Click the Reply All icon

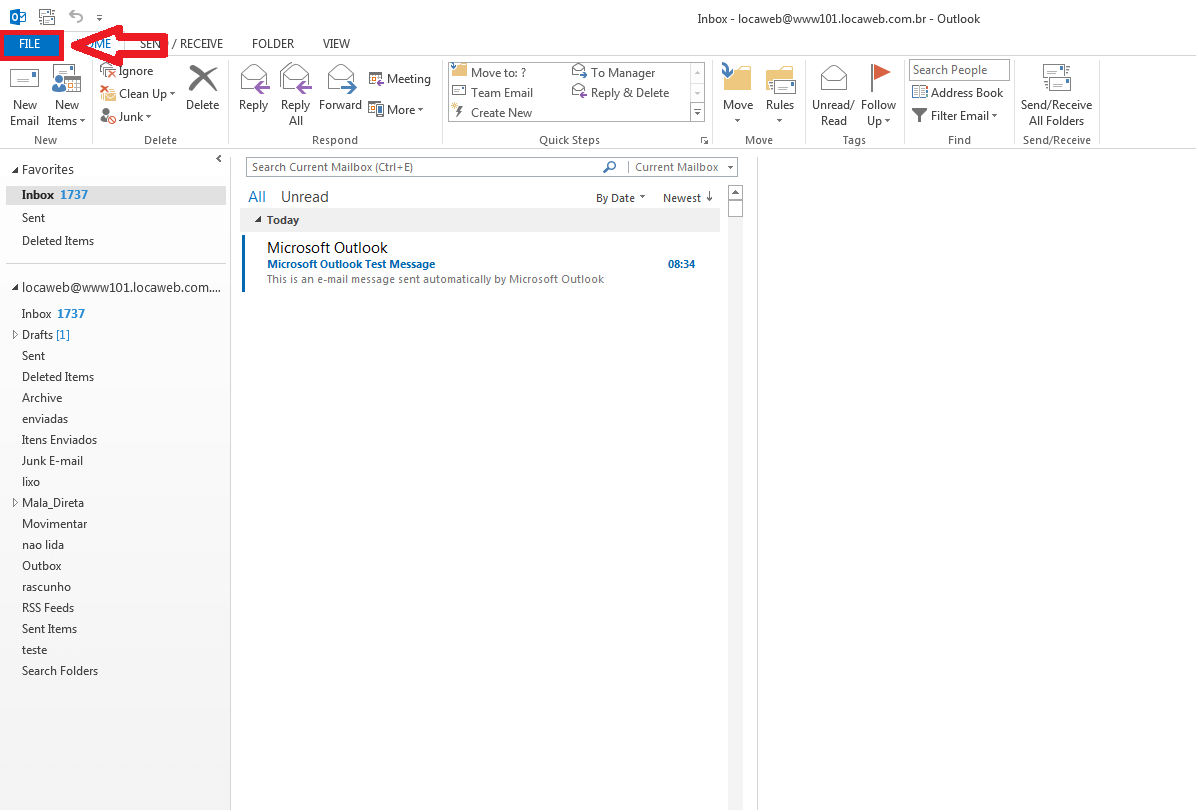click(x=296, y=79)
